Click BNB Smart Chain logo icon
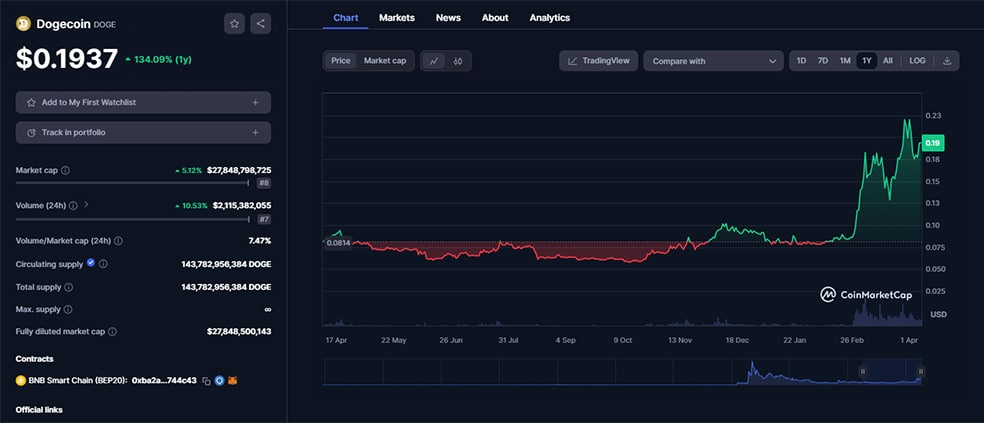The width and height of the screenshot is (984, 423). tap(20, 380)
